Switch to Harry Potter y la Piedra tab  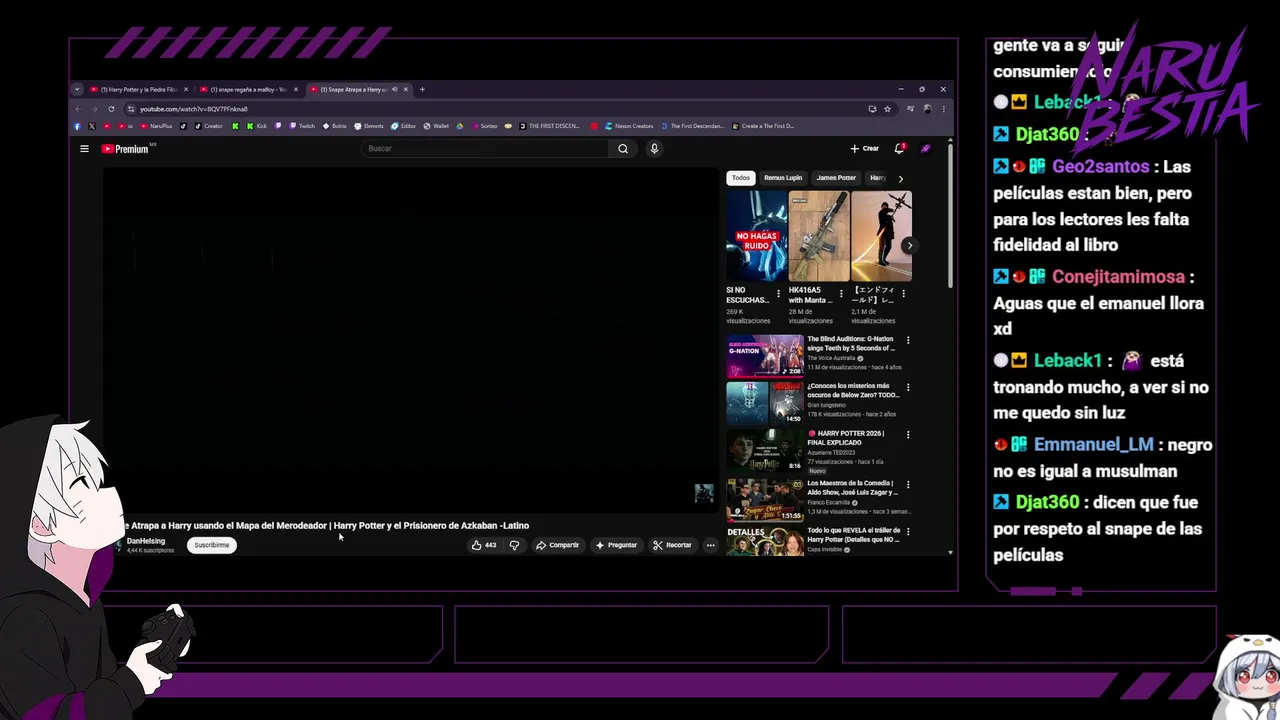coord(139,89)
